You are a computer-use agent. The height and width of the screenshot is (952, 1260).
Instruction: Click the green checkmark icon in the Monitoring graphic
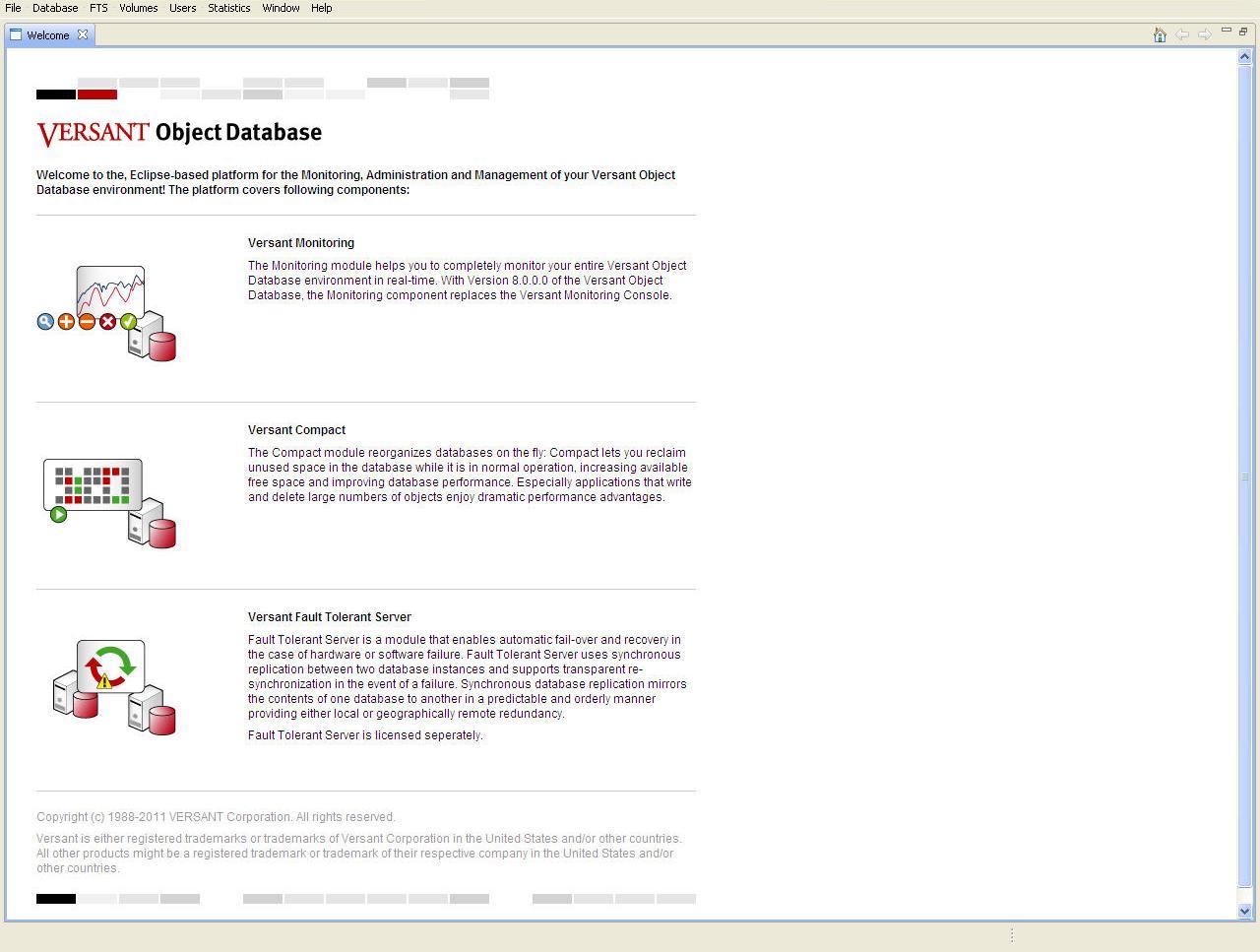tap(128, 321)
